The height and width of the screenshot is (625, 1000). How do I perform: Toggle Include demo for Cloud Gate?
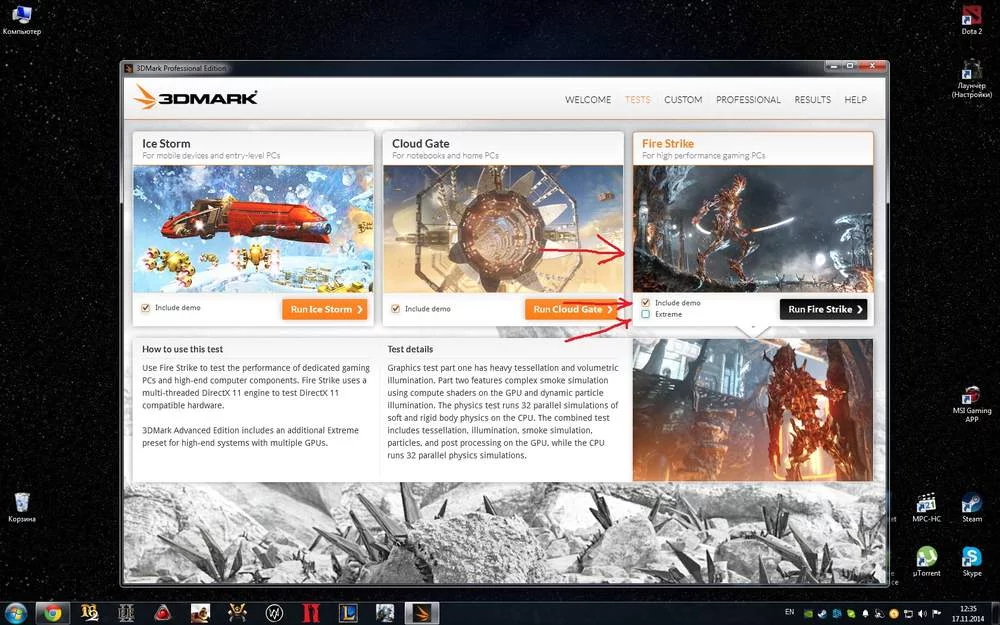click(395, 309)
